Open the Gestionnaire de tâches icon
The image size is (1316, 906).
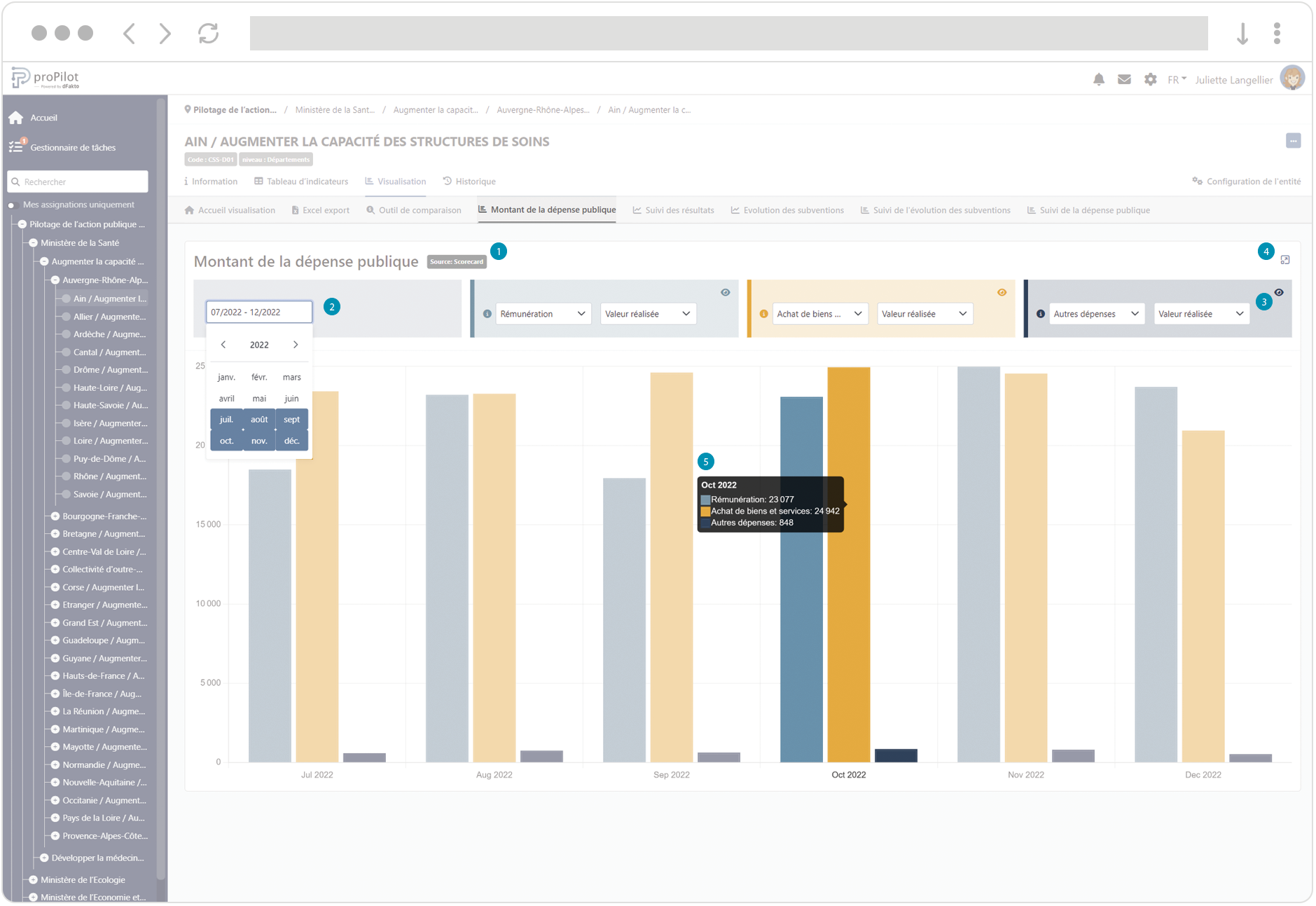tap(16, 146)
